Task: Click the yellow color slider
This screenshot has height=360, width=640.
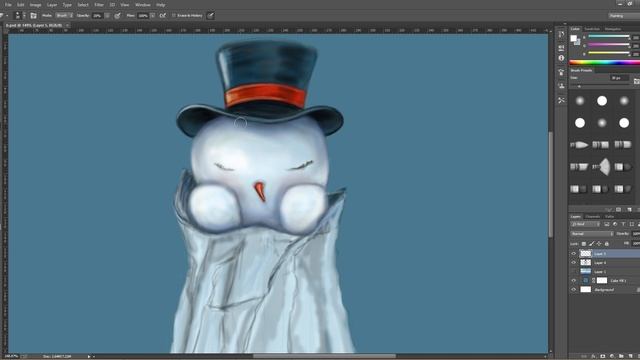Action: tap(609, 53)
